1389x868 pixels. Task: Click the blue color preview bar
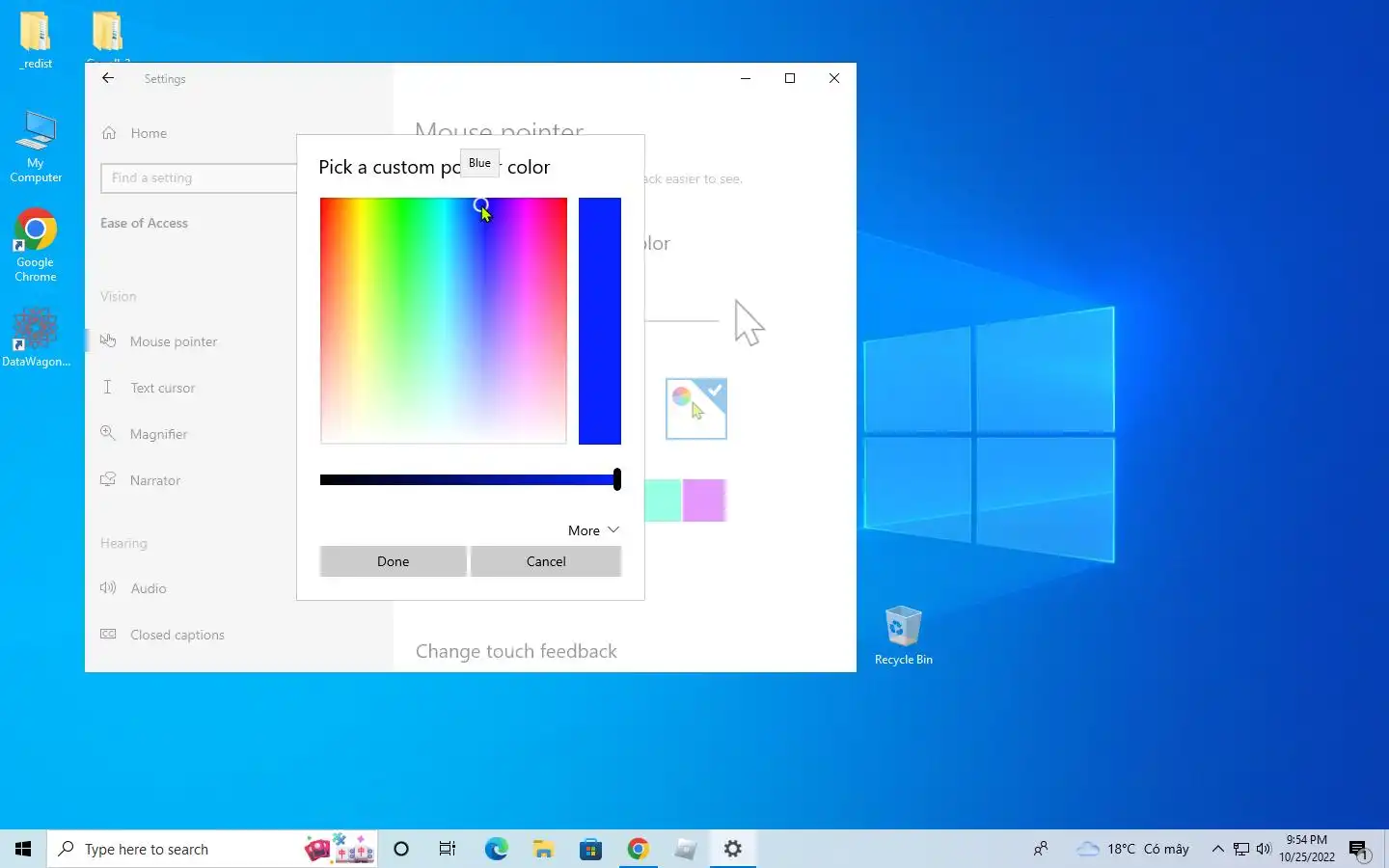[600, 320]
